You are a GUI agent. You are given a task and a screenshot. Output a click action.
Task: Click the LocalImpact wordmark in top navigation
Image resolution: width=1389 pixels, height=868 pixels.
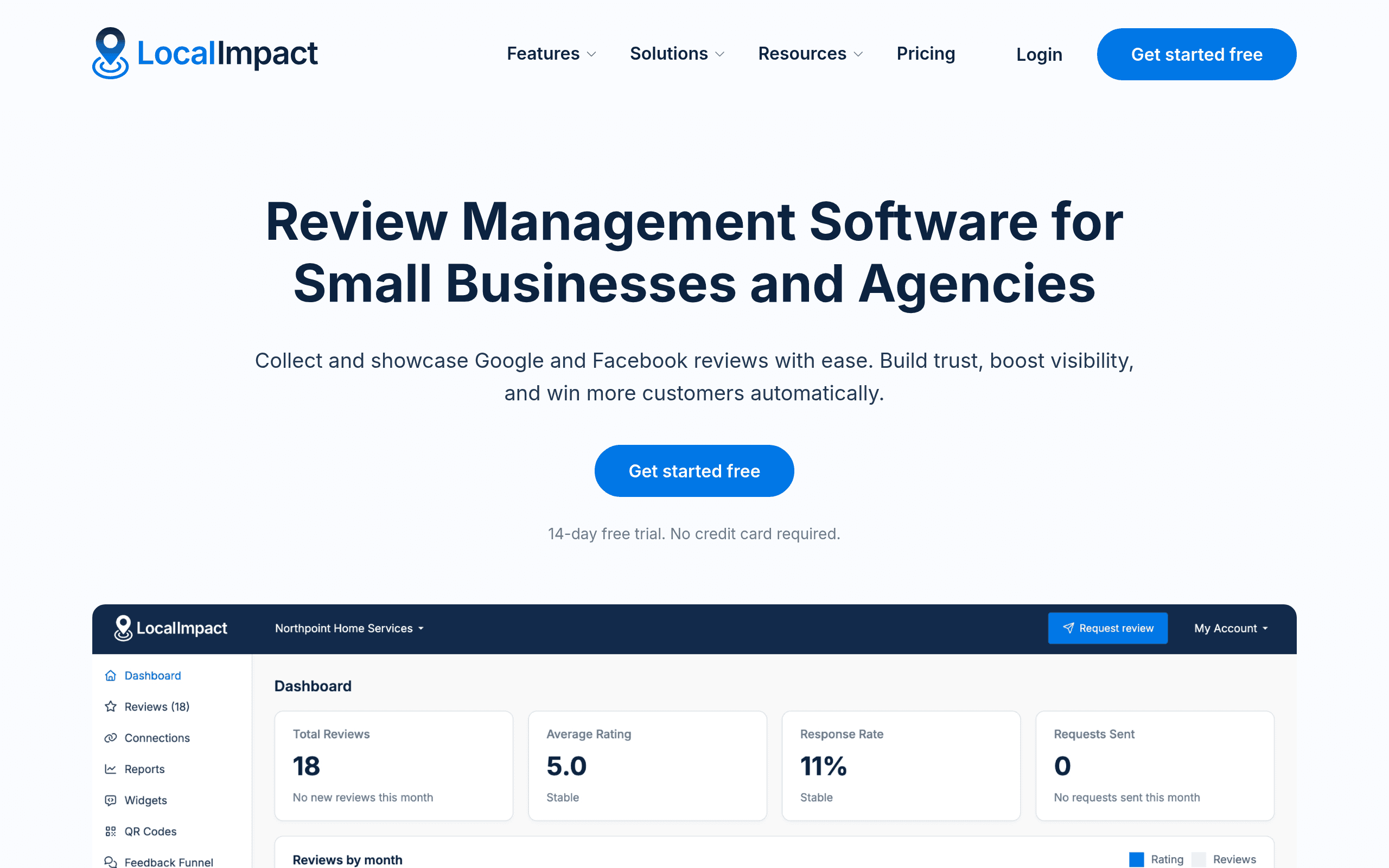coord(227,53)
